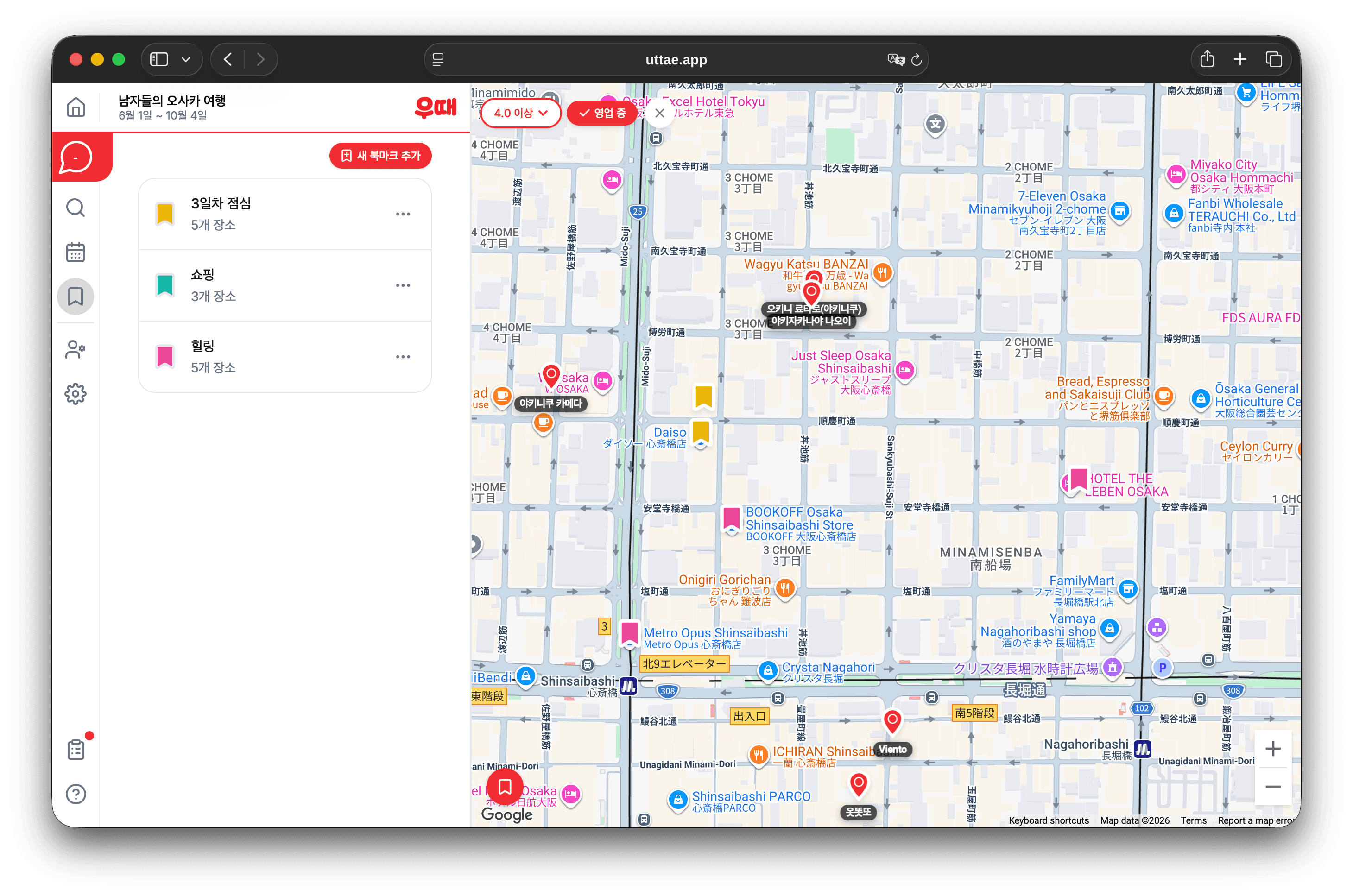This screenshot has height=896, width=1353.
Task: Click the 새 북마크 추가 button
Action: 380,155
